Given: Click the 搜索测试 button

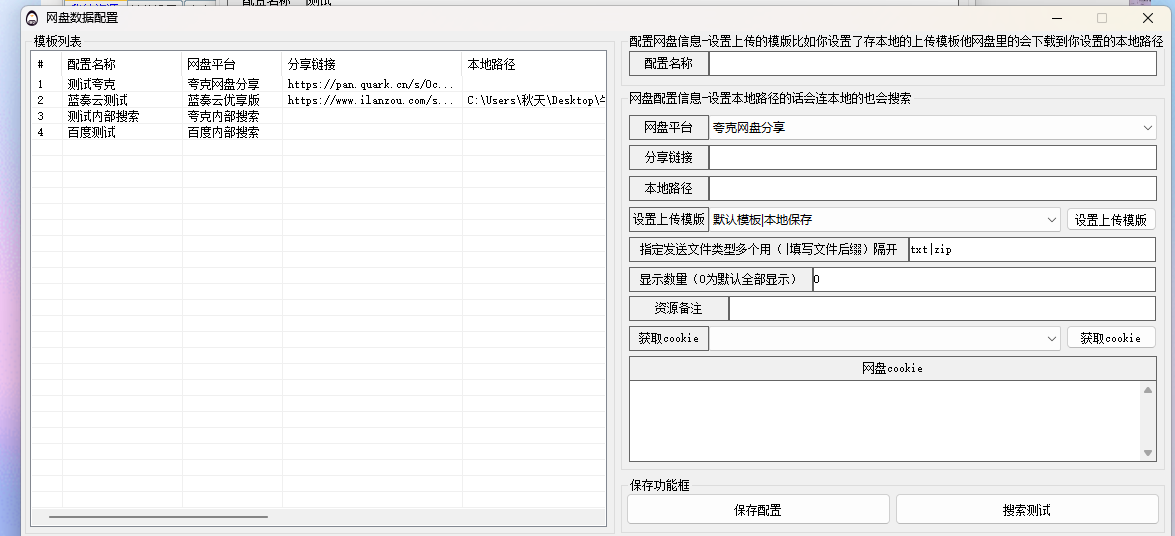Looking at the screenshot, I should point(1026,510).
